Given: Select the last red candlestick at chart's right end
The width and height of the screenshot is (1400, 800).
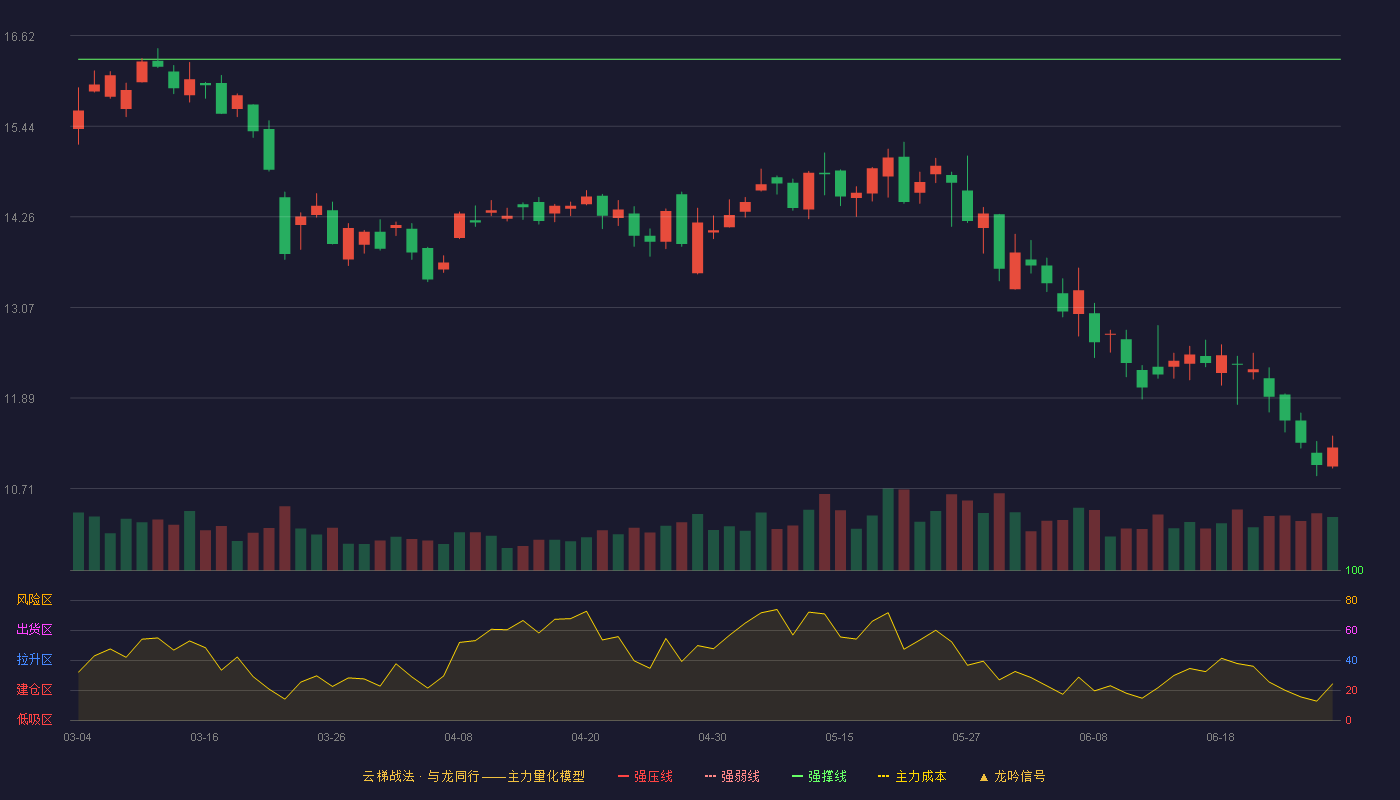Looking at the screenshot, I should pos(1332,456).
